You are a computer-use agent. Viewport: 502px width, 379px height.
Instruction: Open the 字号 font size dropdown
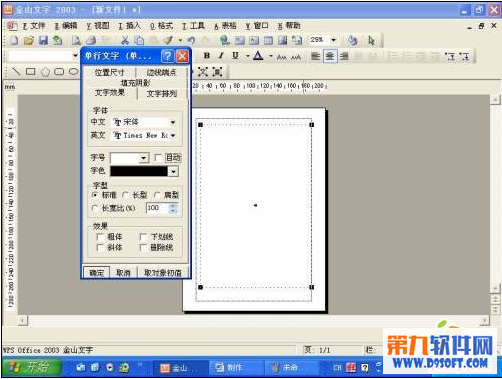(144, 158)
